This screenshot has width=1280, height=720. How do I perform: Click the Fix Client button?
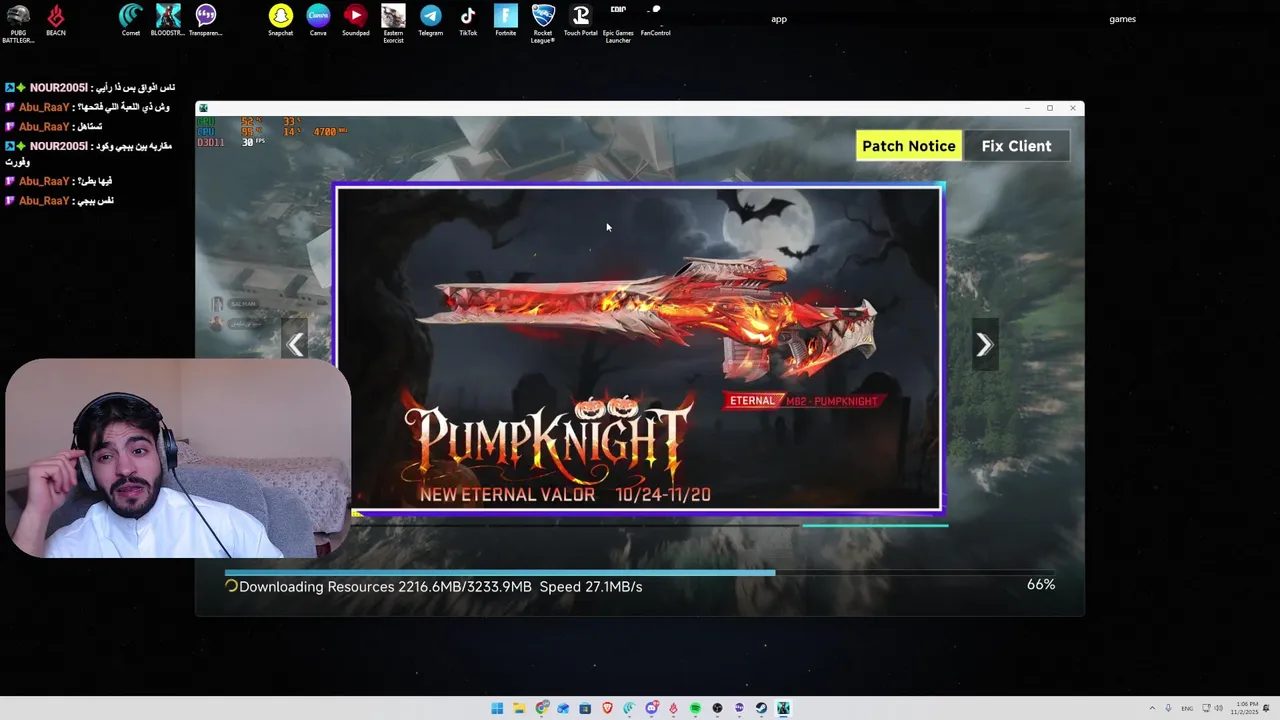1016,146
